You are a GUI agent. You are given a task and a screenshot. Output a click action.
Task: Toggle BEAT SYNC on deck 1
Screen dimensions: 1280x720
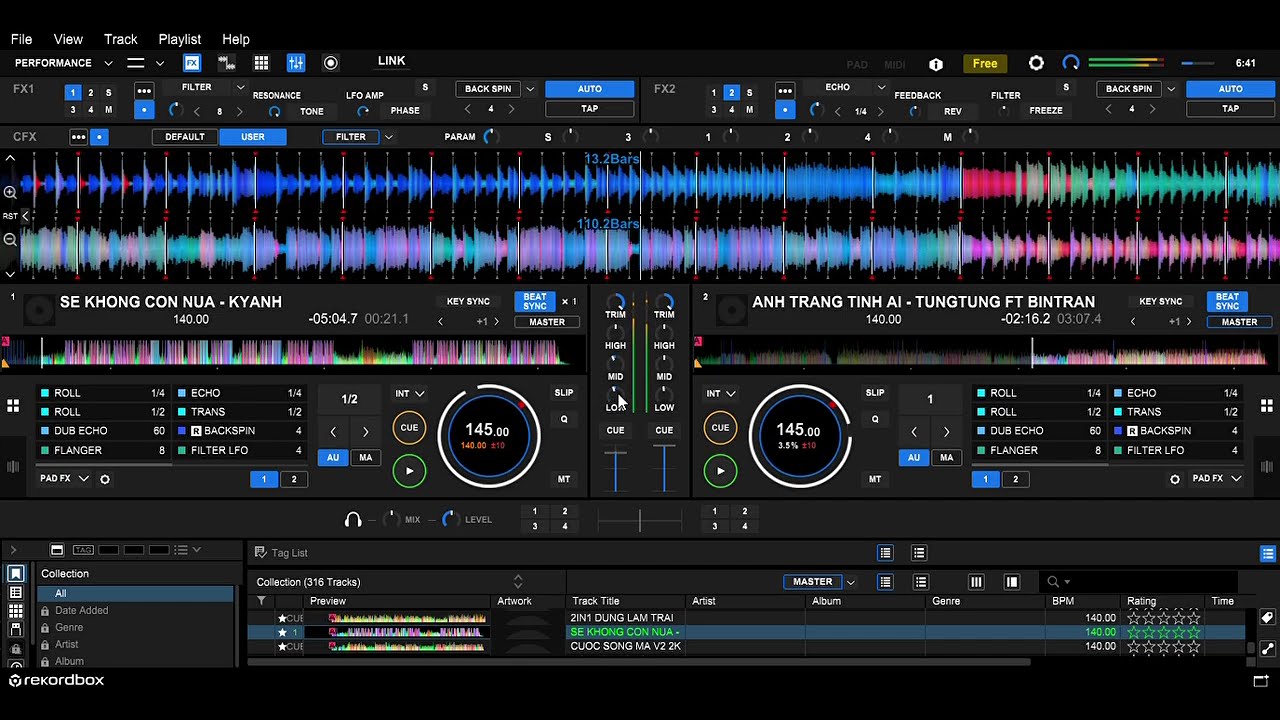535,301
